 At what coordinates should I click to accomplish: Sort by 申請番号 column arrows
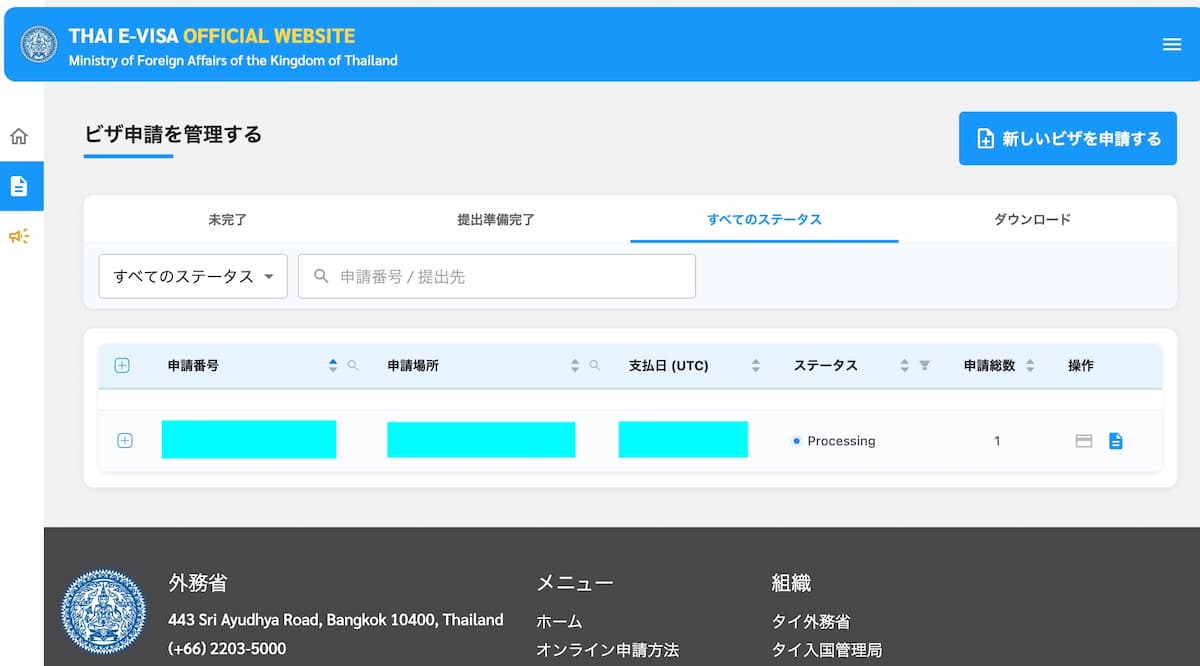point(333,366)
